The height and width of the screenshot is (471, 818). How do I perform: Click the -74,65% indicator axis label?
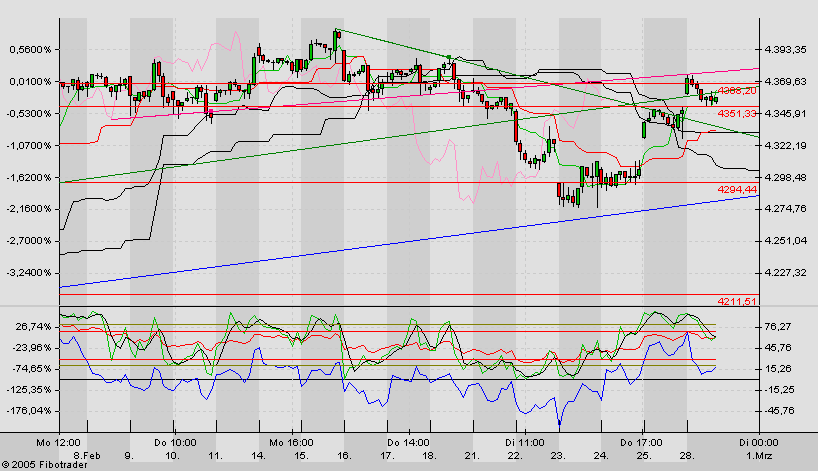32,369
